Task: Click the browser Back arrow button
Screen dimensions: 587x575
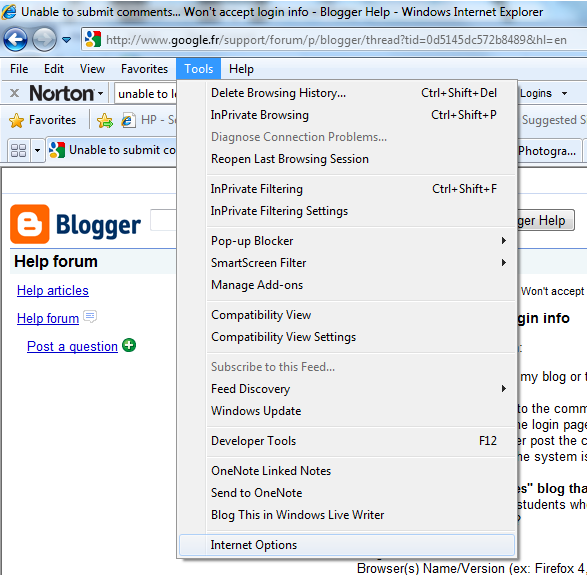Action: click(x=15, y=39)
